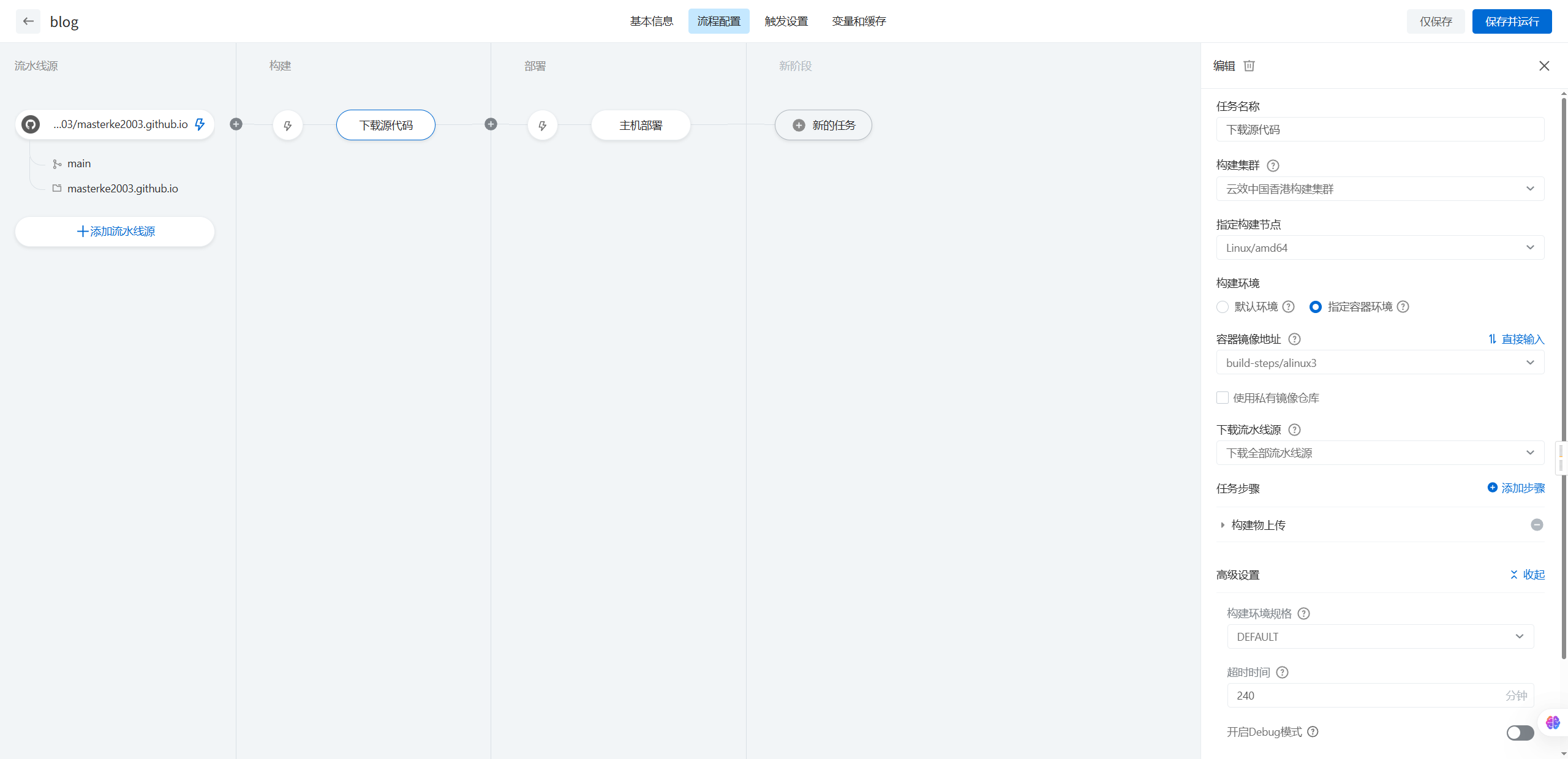Click the help icon beside 构建集群
The width and height of the screenshot is (1568, 759).
pyautogui.click(x=1273, y=165)
